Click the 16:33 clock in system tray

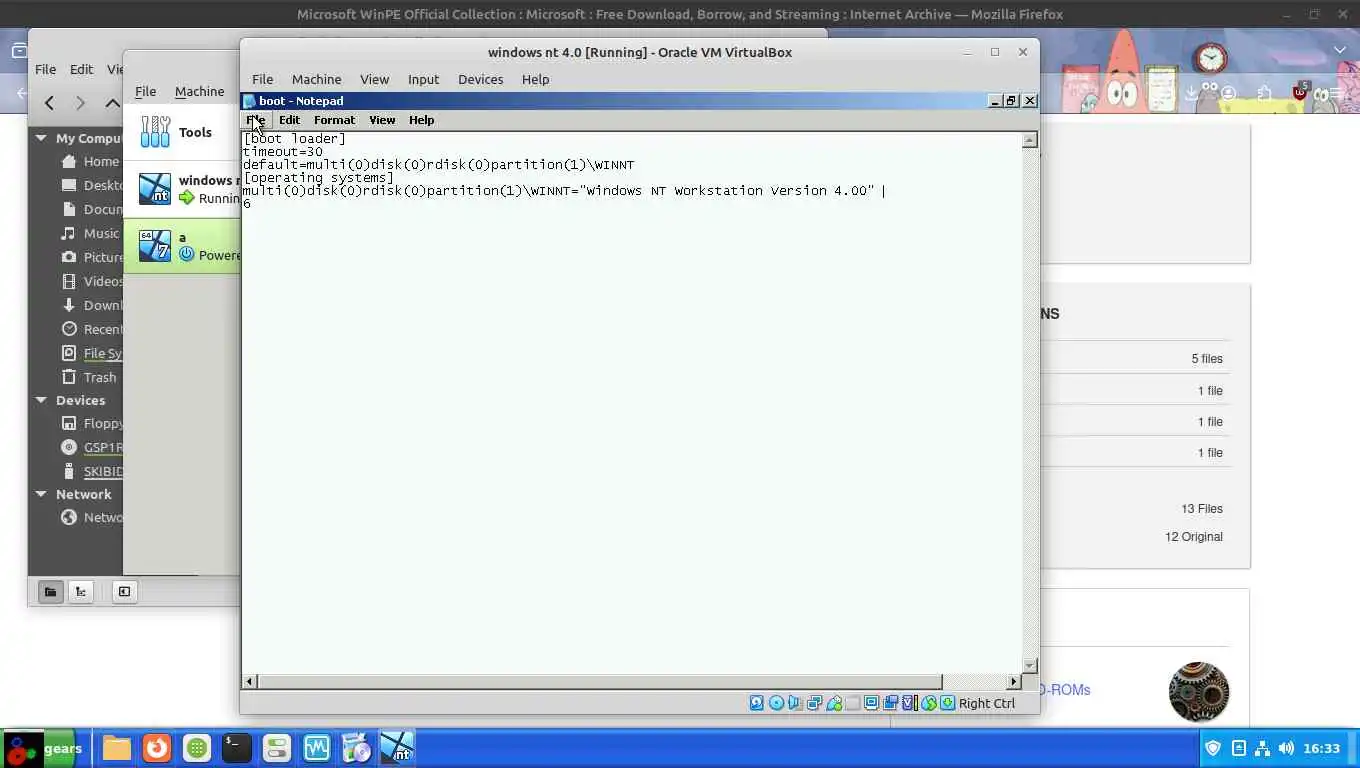tap(1322, 748)
